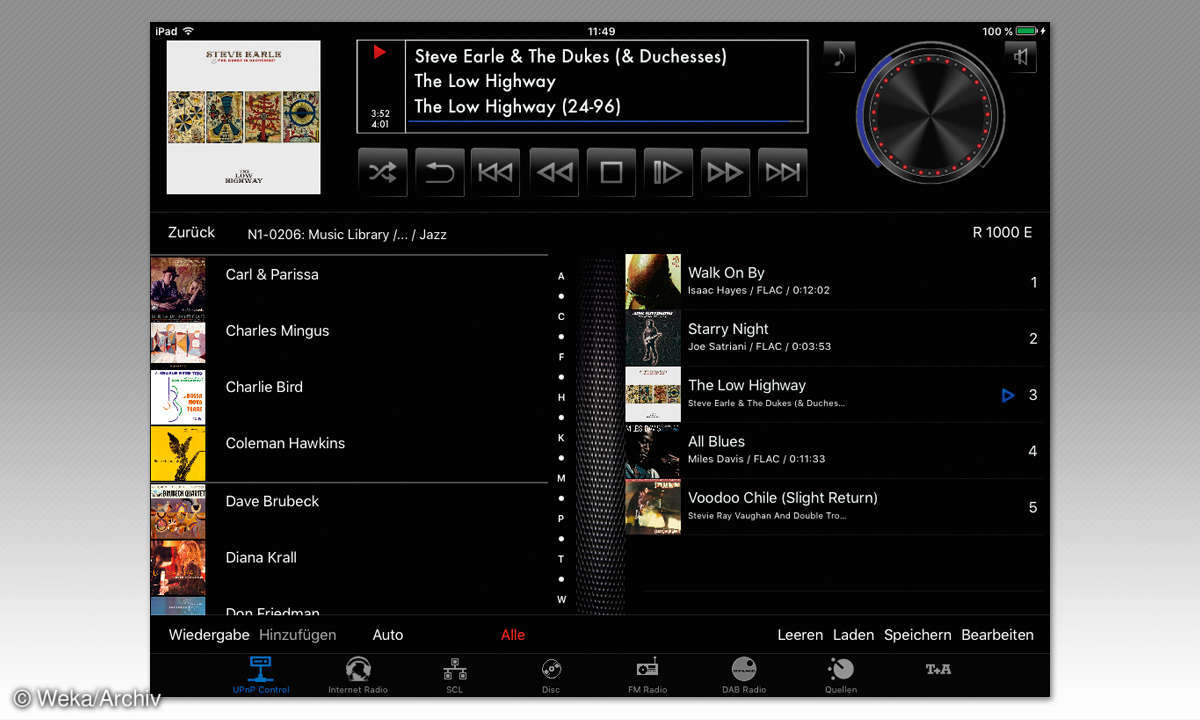This screenshot has width=1200, height=720.
Task: Jump to letter C in index
Action: click(x=561, y=317)
